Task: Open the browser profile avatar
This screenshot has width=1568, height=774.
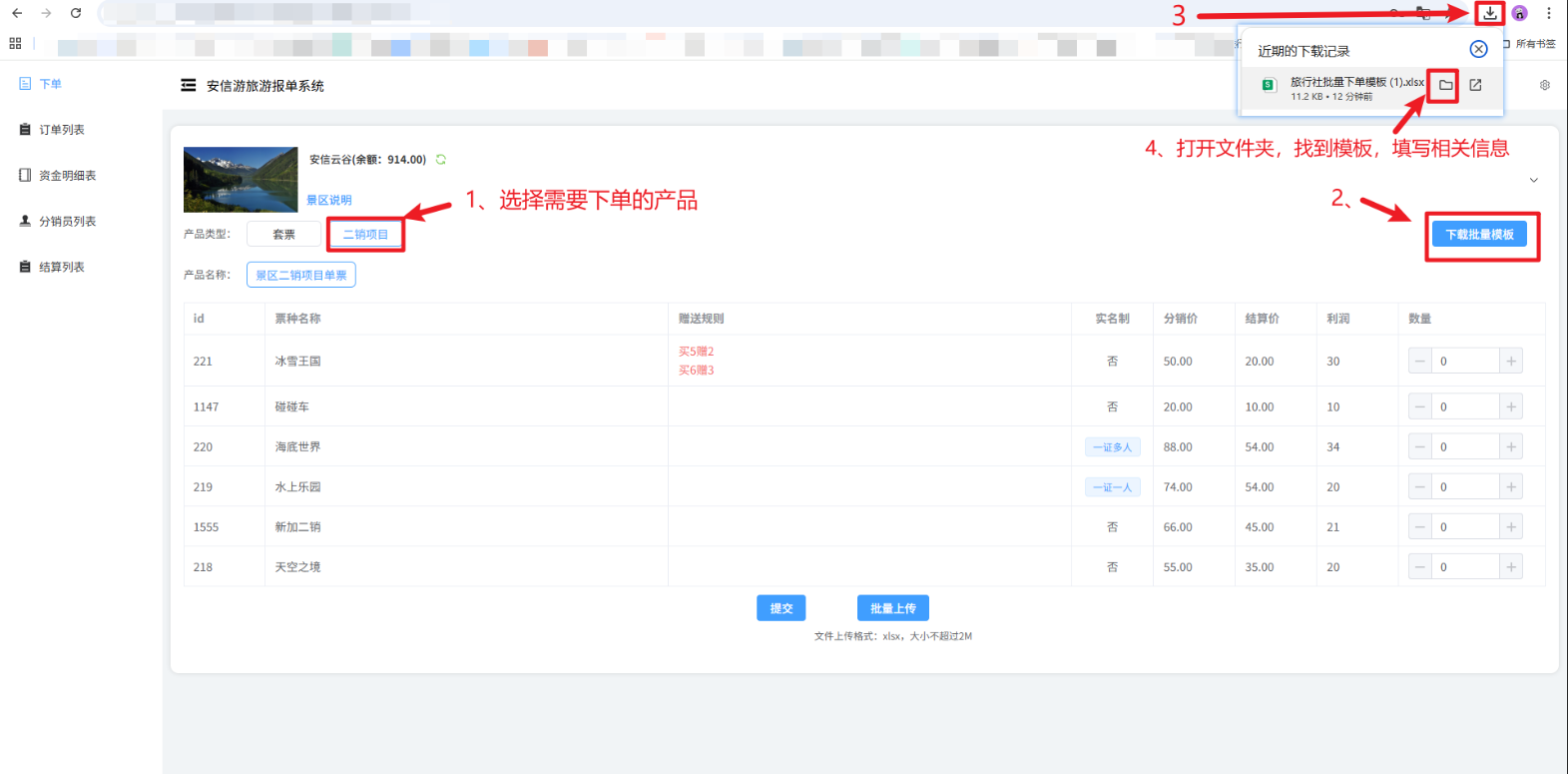Action: (x=1519, y=13)
